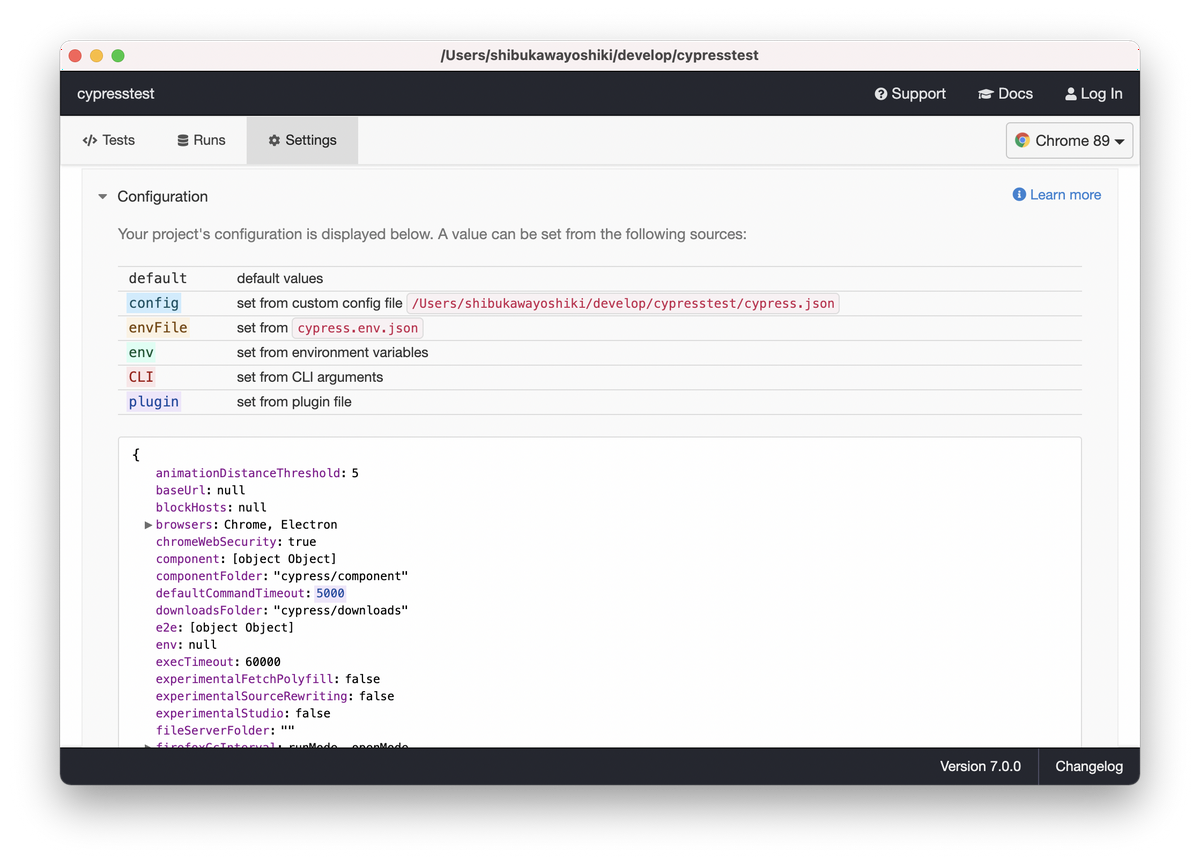Click the fileServerFolder key
The height and width of the screenshot is (865, 1200).
(214, 731)
